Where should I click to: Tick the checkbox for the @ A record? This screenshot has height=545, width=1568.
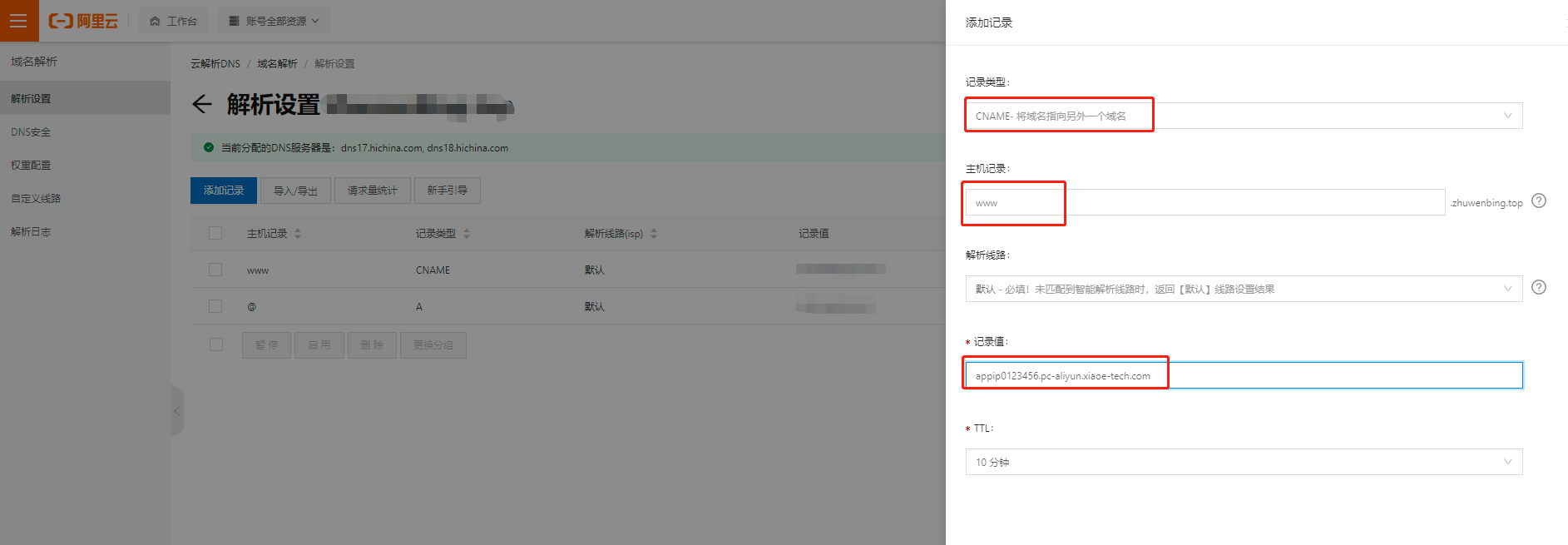[x=215, y=306]
